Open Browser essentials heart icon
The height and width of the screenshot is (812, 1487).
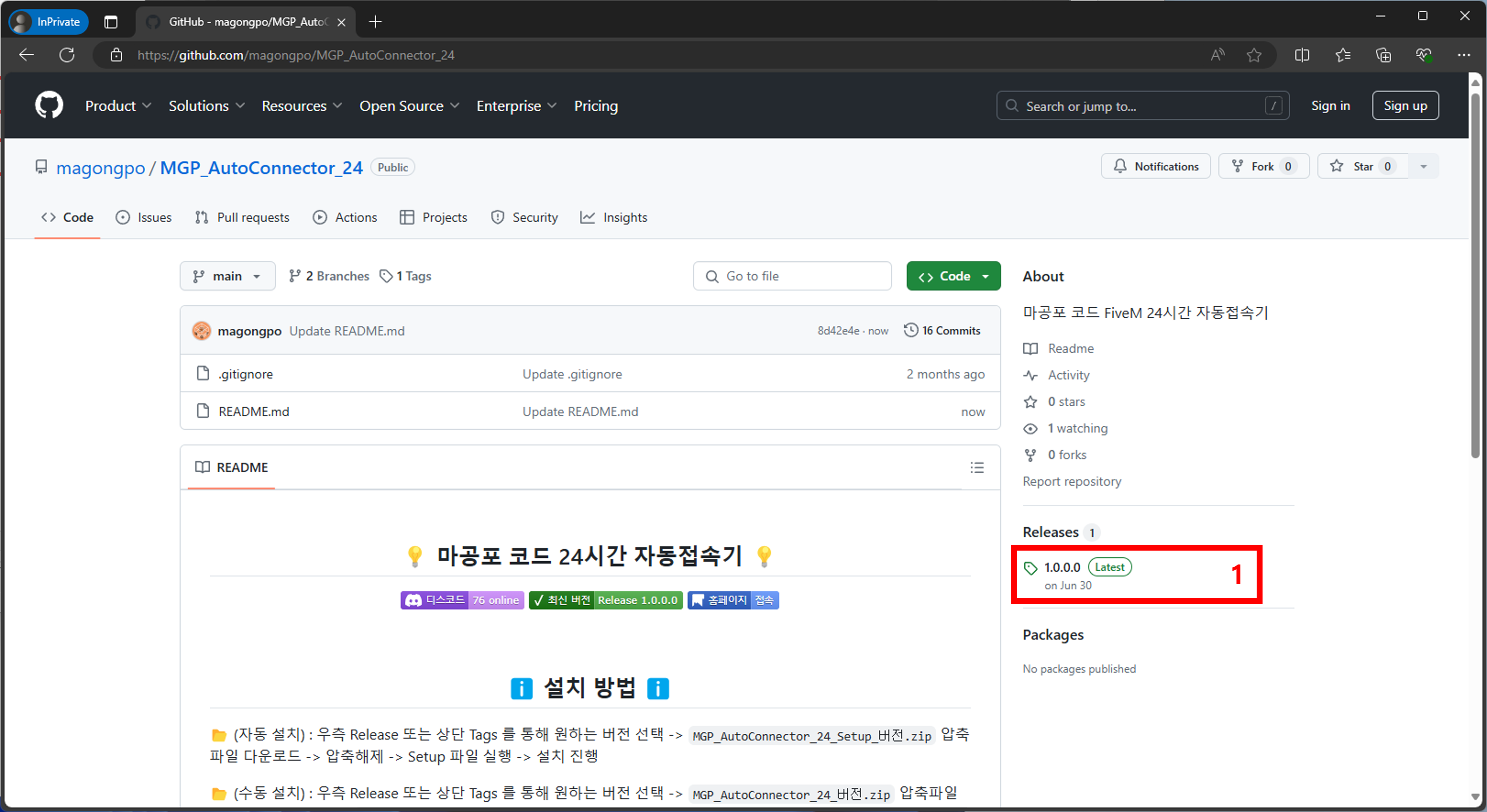(x=1423, y=55)
